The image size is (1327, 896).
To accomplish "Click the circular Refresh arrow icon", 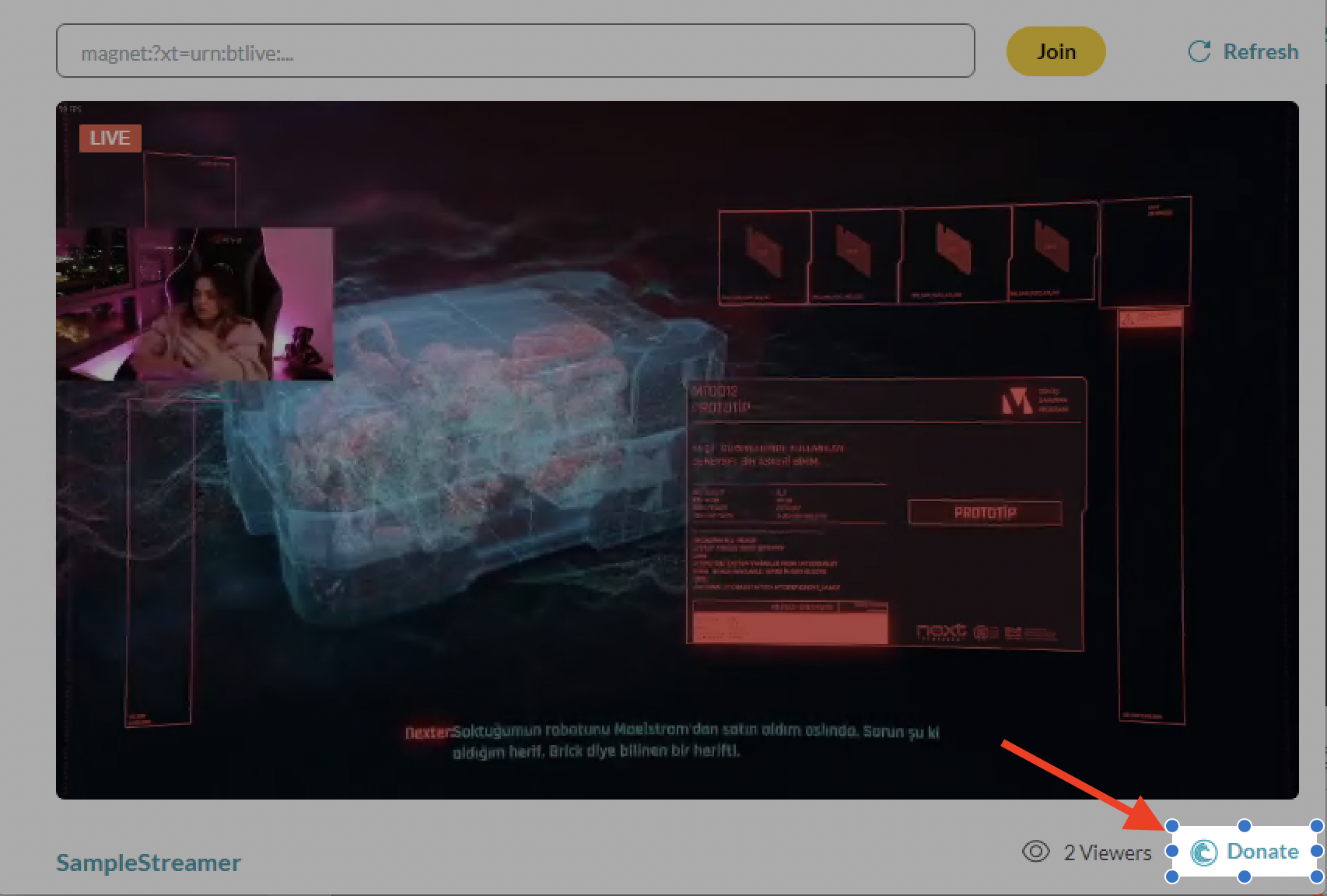I will pos(1199,51).
